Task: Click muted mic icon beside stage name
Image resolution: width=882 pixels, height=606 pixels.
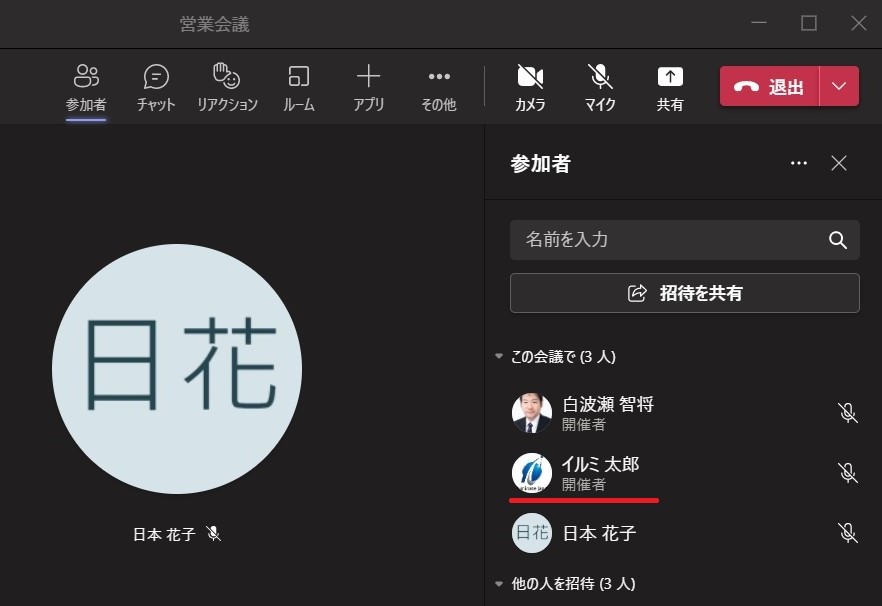Action: 213,533
